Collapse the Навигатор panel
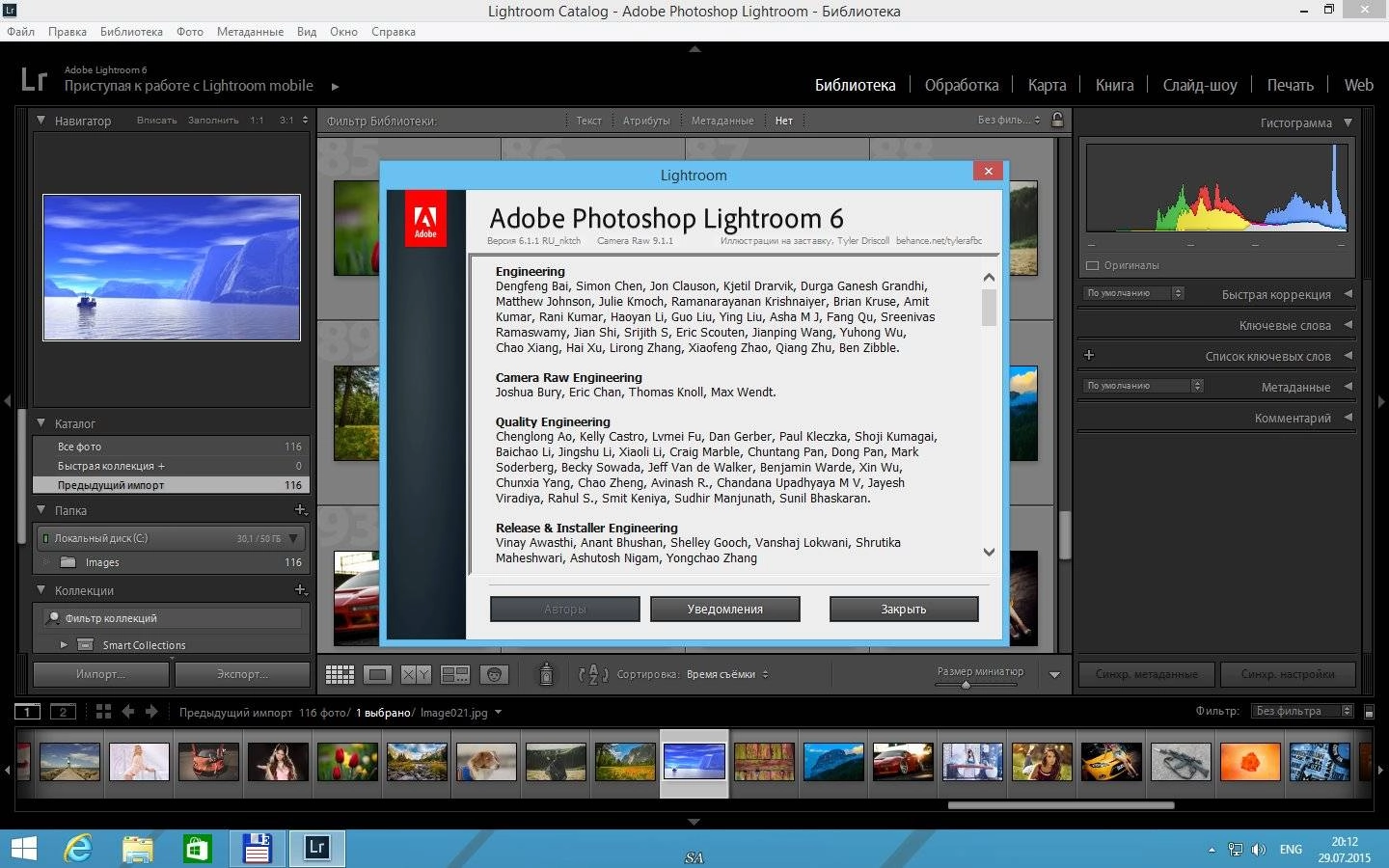Screen dimensions: 1389x868 (x=41, y=121)
